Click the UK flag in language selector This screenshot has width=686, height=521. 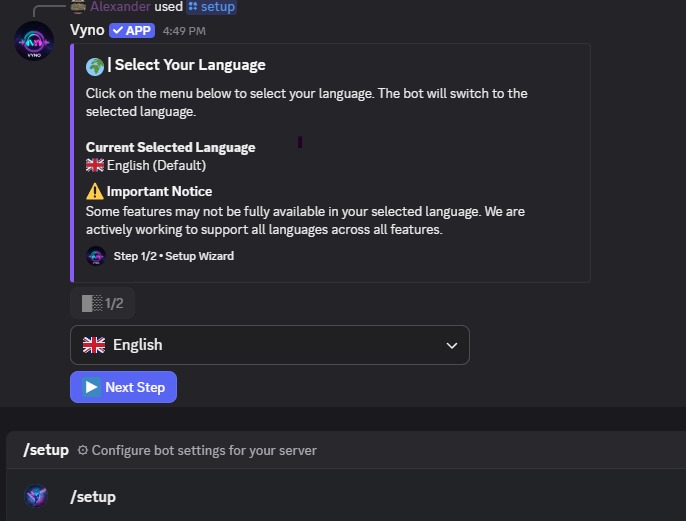(94, 345)
